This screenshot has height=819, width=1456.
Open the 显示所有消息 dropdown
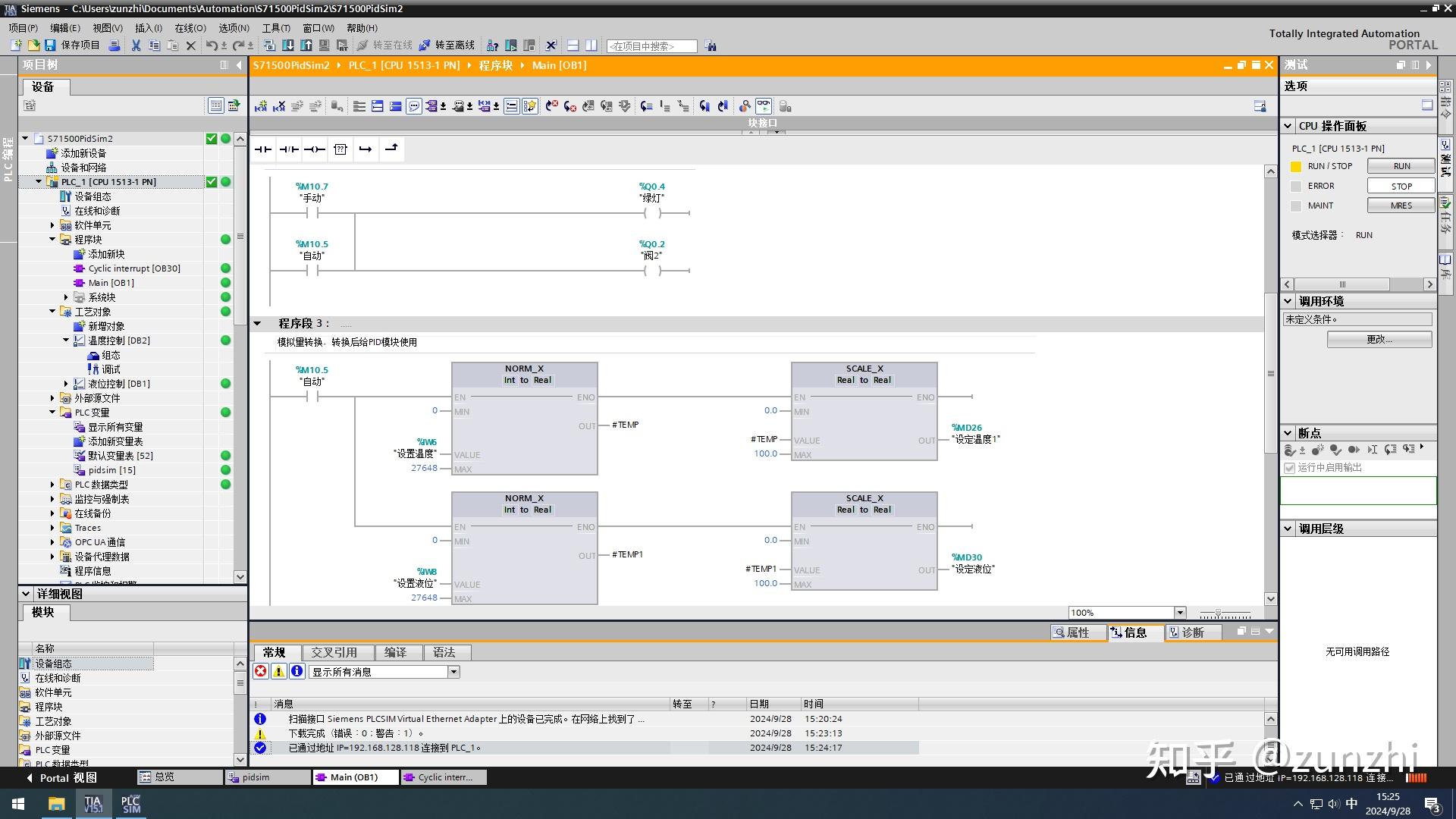(x=453, y=672)
